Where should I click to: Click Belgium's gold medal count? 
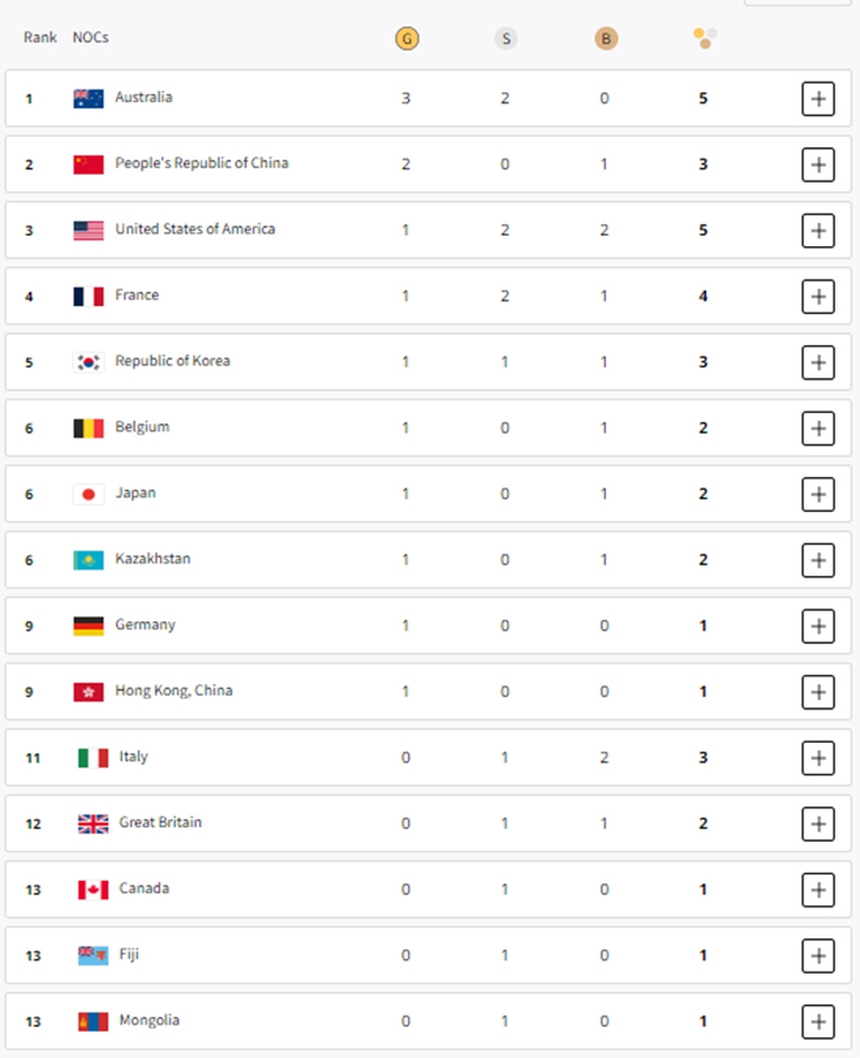[406, 427]
